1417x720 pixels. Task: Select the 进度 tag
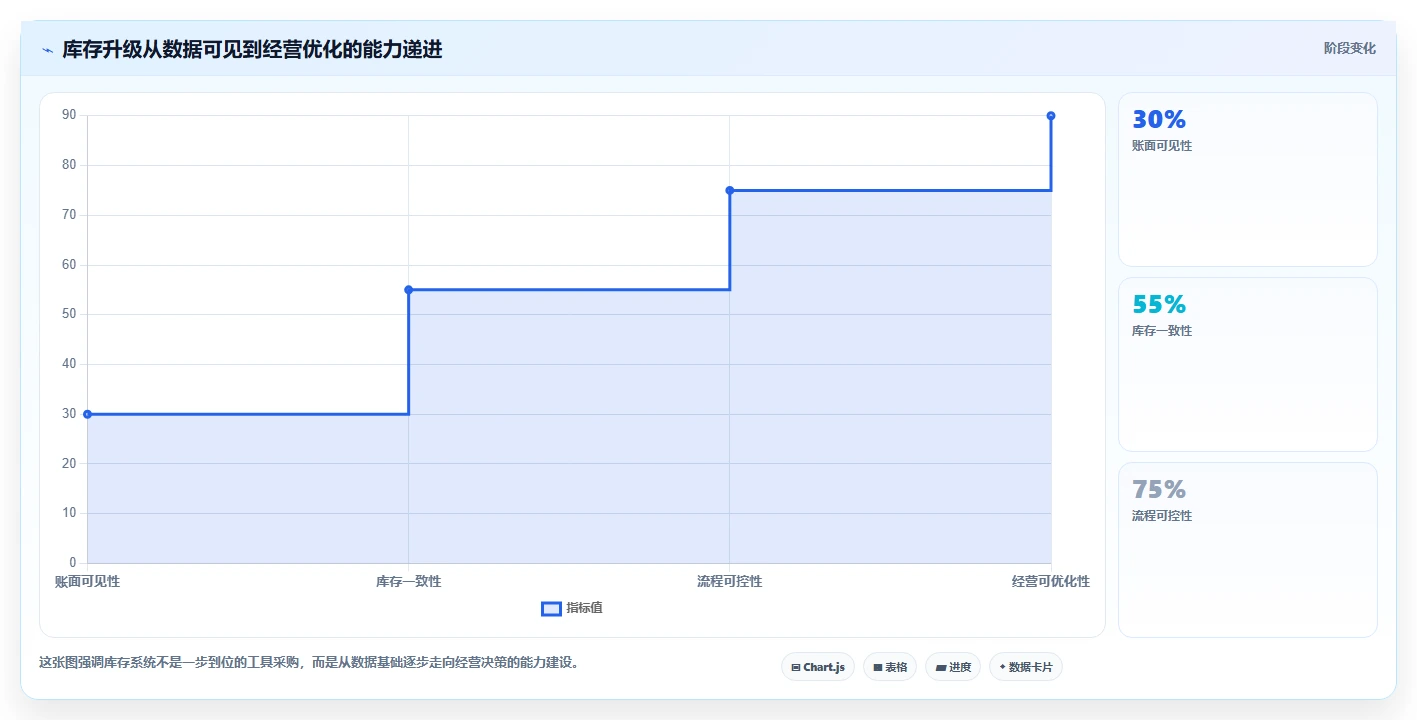[x=953, y=667]
